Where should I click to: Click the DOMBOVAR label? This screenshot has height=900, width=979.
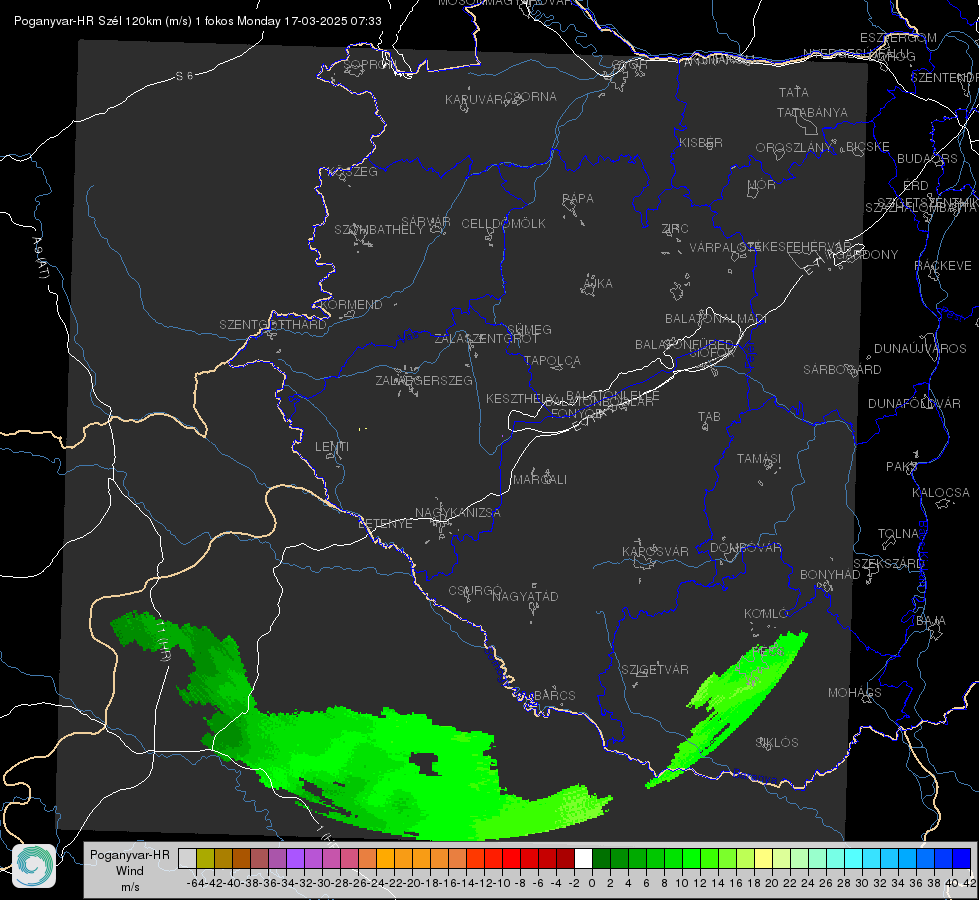coord(745,548)
